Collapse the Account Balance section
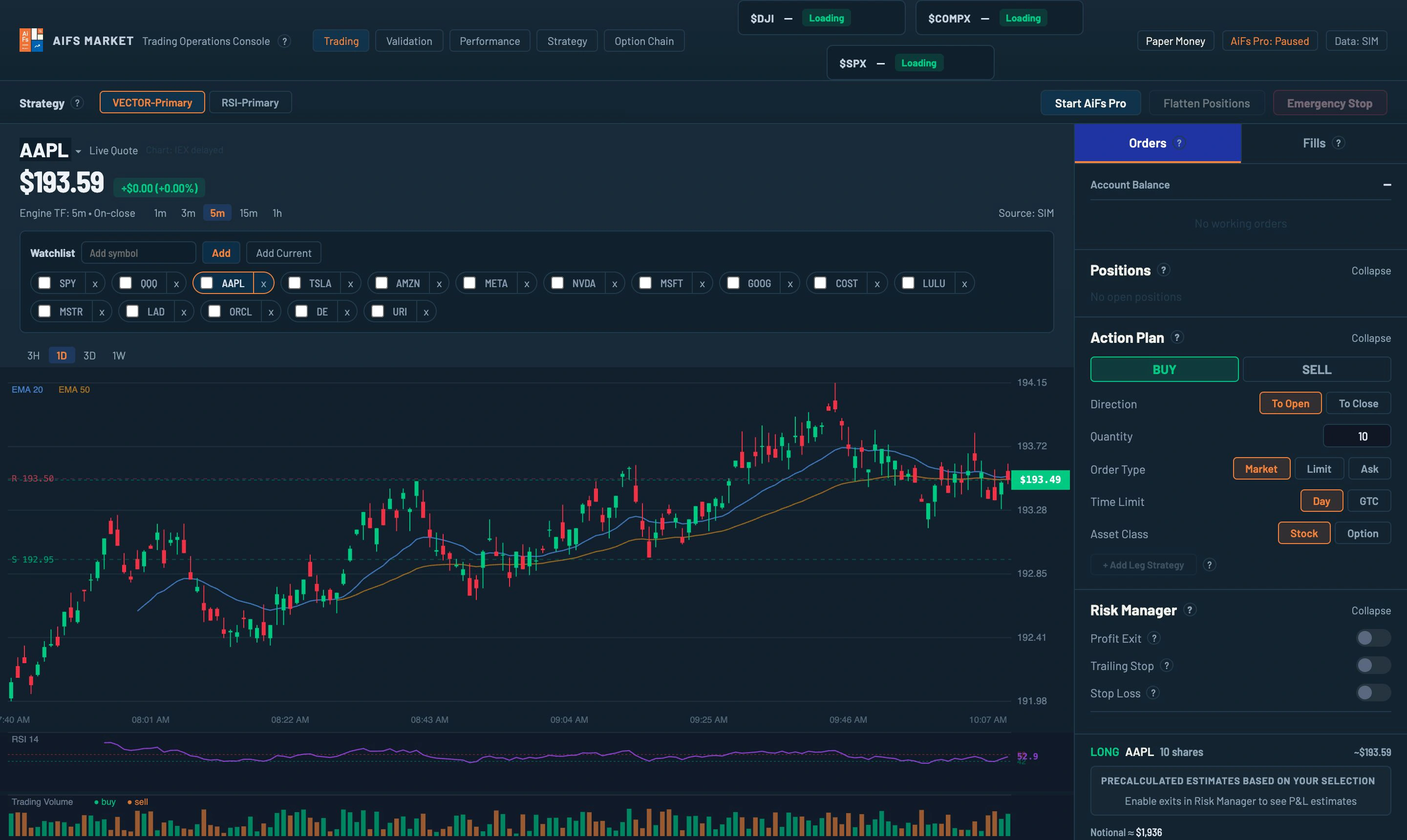1407x840 pixels. pos(1386,185)
